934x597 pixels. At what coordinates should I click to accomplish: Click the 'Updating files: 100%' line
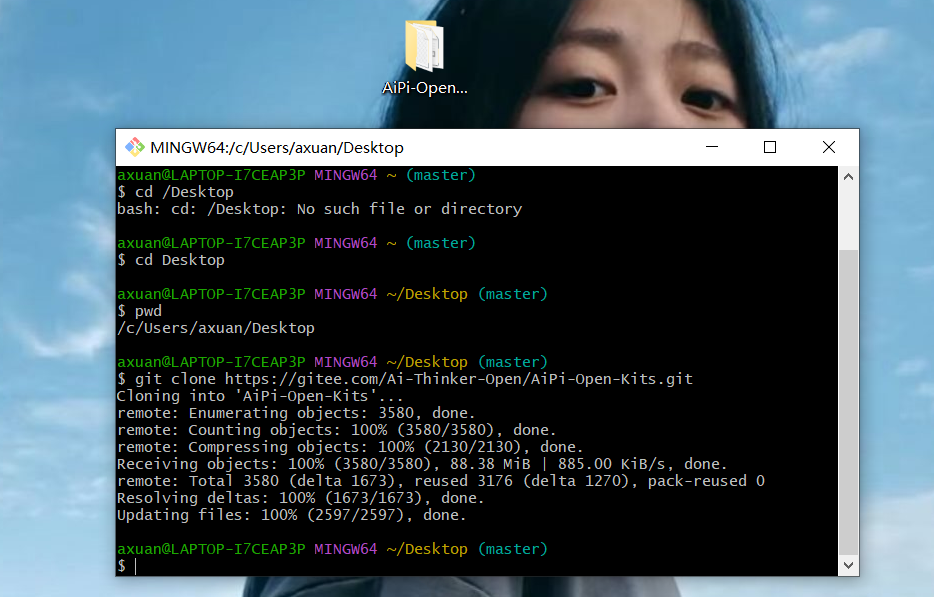tap(292, 515)
